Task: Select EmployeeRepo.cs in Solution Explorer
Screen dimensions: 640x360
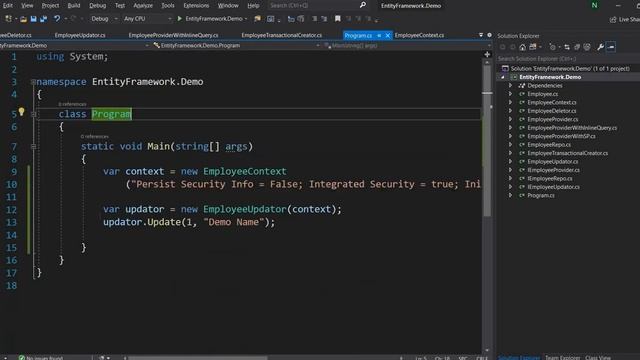Action: tap(549, 145)
